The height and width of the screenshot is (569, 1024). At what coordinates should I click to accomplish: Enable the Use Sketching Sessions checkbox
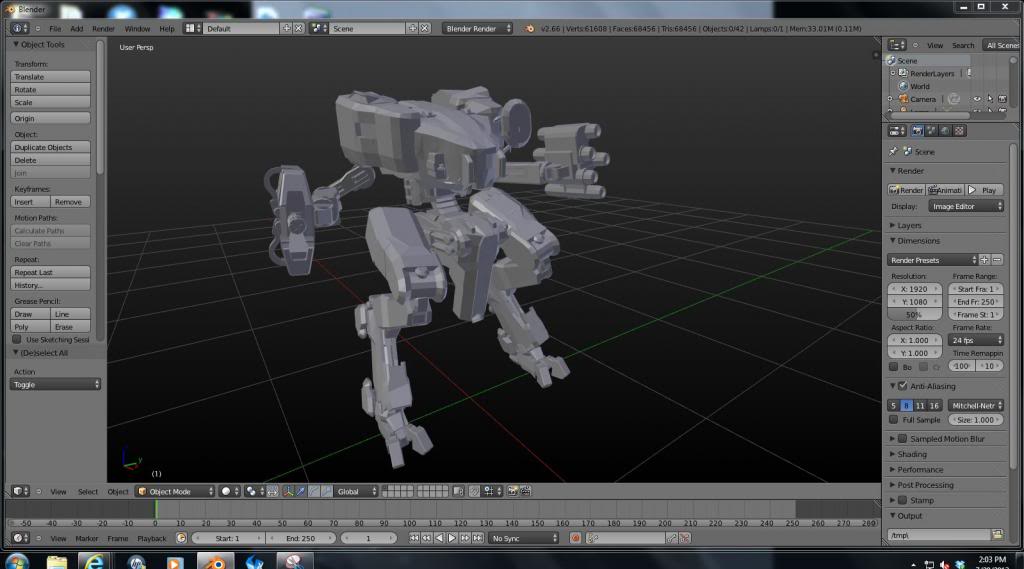click(x=17, y=340)
